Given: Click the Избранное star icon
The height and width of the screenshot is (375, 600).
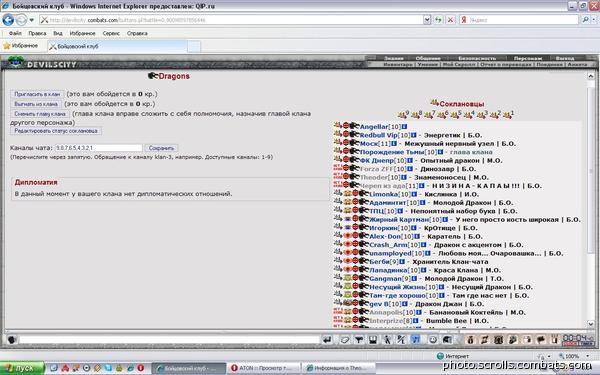Looking at the screenshot, I should (x=7, y=46).
